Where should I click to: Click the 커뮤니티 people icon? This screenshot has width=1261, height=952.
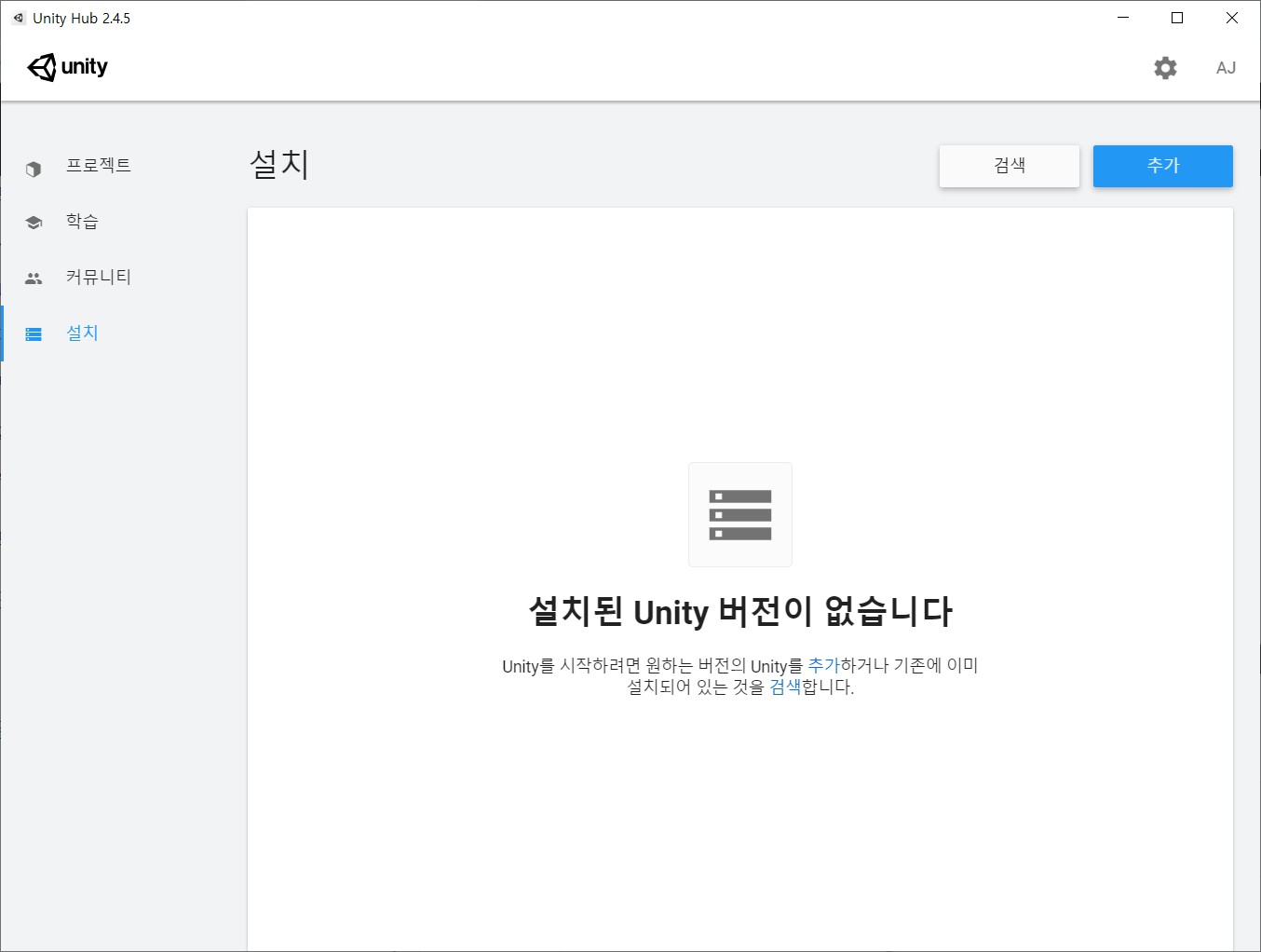(x=34, y=278)
